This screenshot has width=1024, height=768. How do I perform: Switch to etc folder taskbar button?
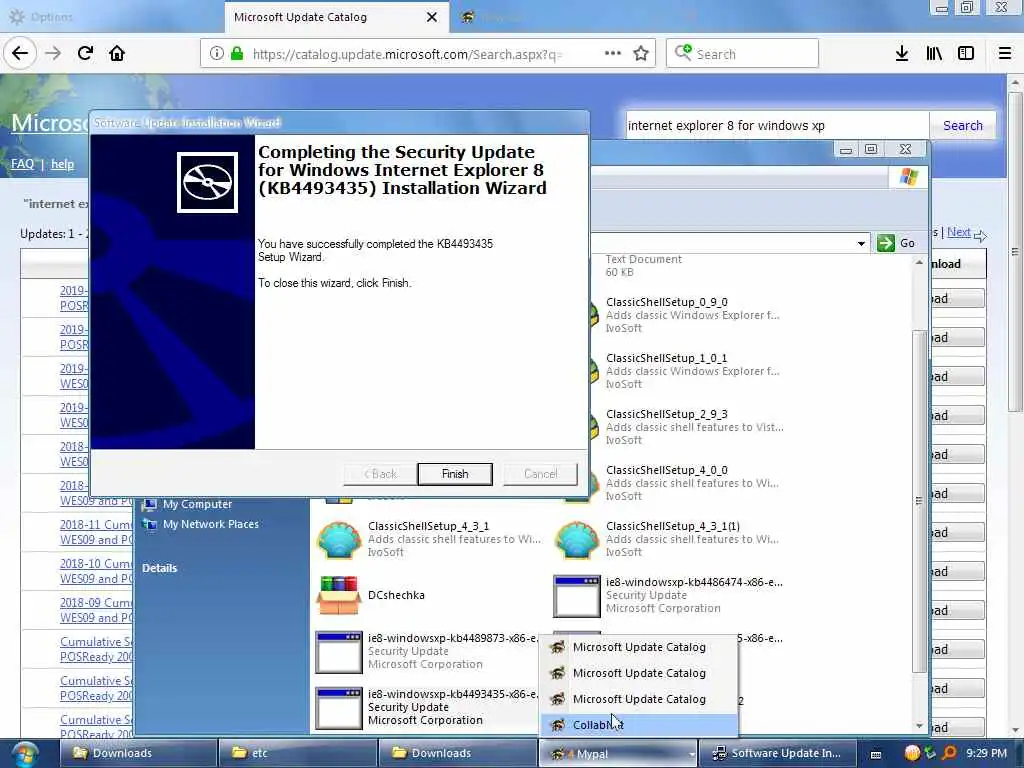[298, 754]
